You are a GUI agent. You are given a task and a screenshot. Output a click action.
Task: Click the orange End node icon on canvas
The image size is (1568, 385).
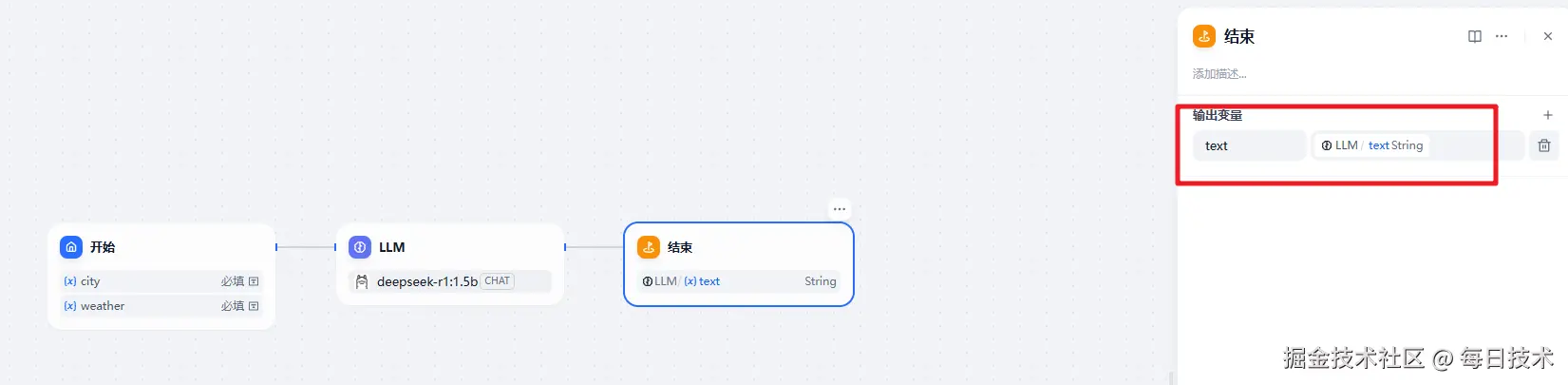pos(649,247)
